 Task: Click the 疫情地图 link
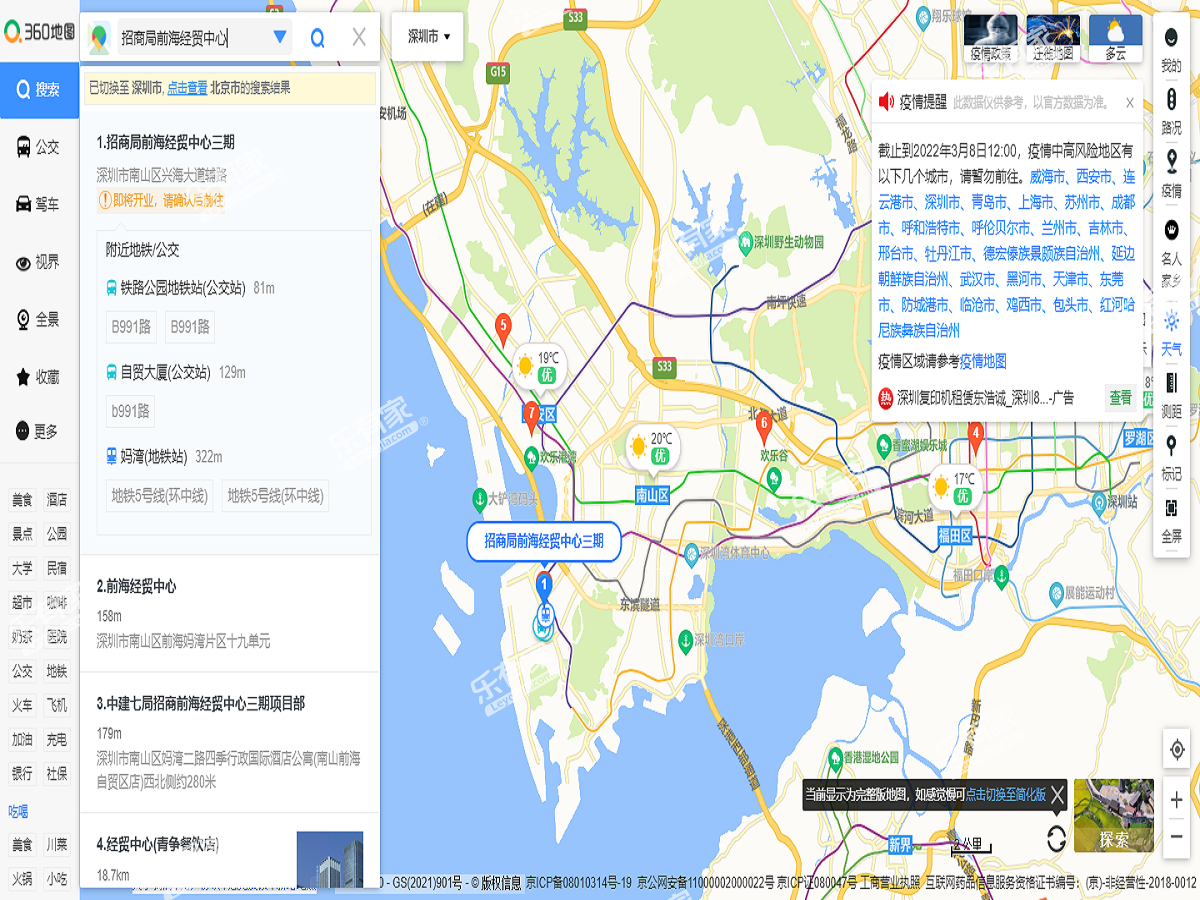(x=983, y=361)
